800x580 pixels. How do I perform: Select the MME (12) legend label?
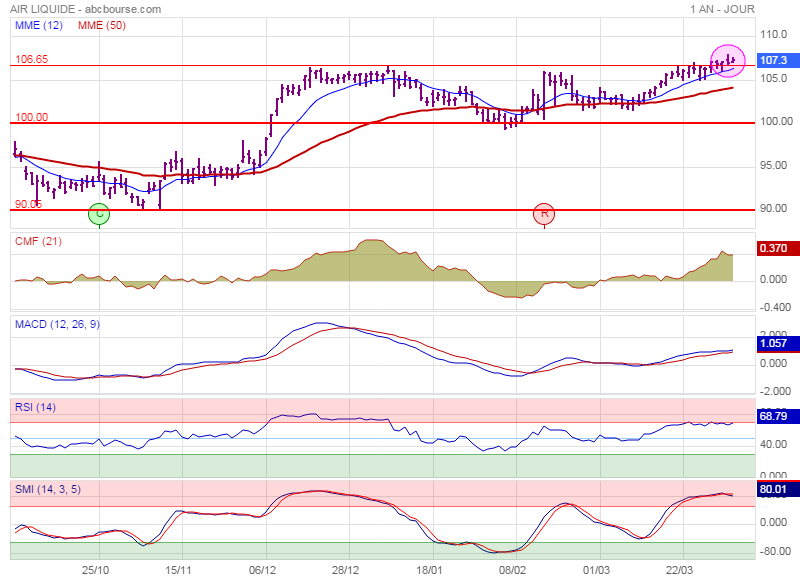(x=40, y=25)
